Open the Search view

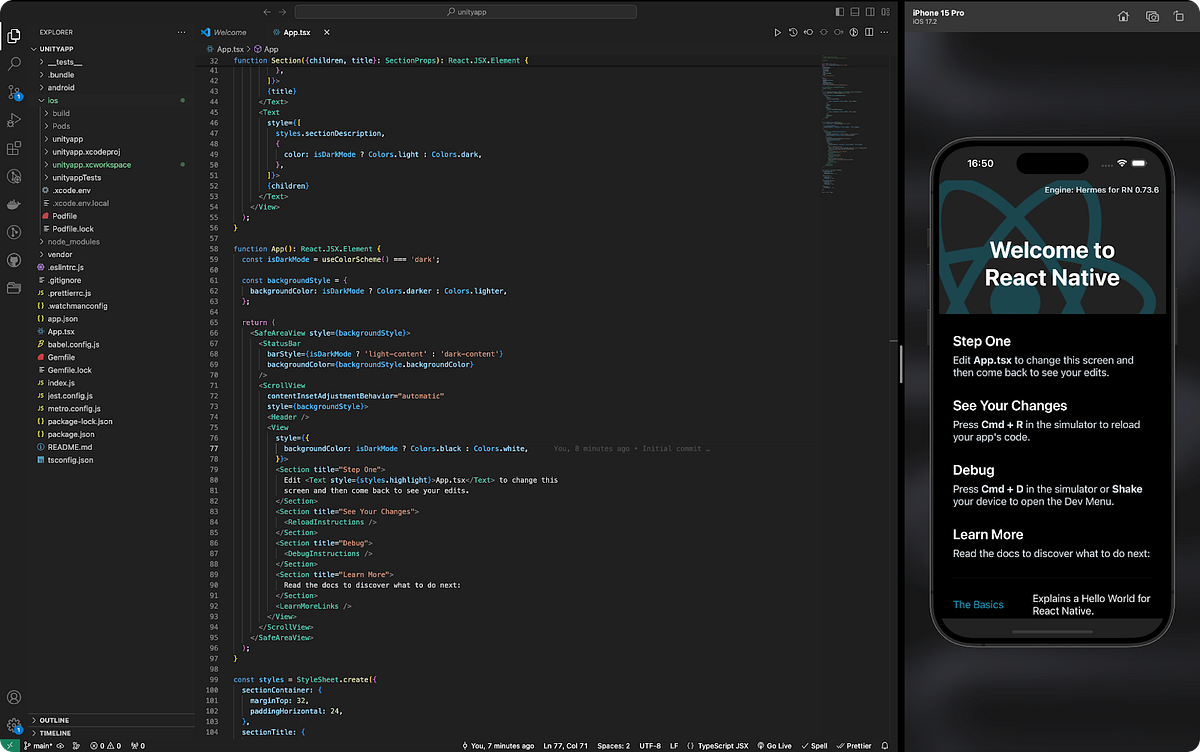click(x=14, y=62)
